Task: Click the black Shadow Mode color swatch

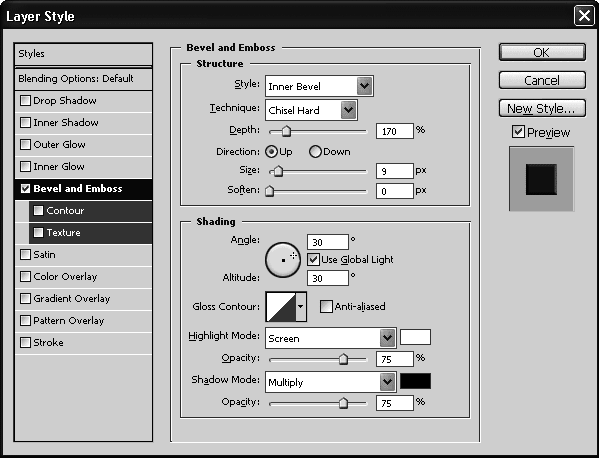Action: tap(415, 381)
